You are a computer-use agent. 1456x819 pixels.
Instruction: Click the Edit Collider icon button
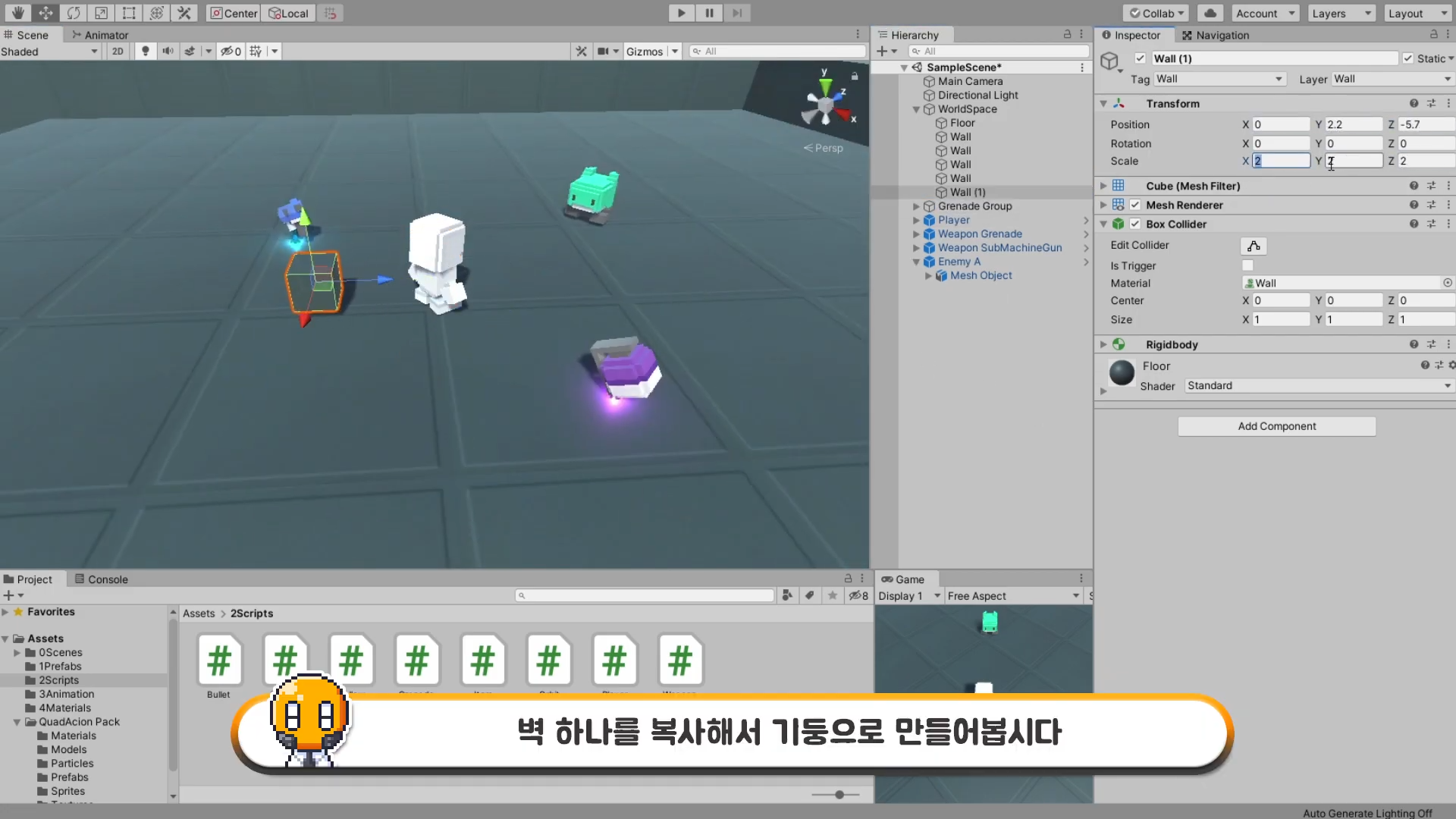(1254, 246)
